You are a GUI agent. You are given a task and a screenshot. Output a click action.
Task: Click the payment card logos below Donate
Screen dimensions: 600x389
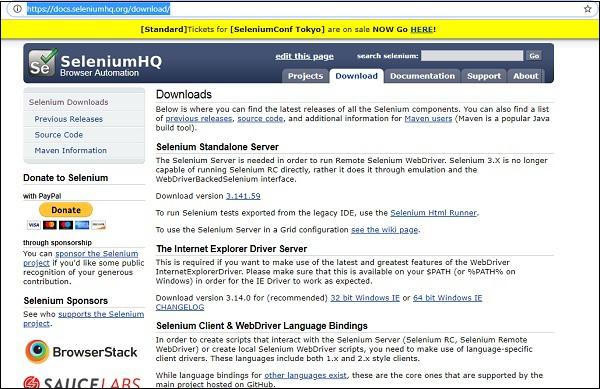pos(66,225)
